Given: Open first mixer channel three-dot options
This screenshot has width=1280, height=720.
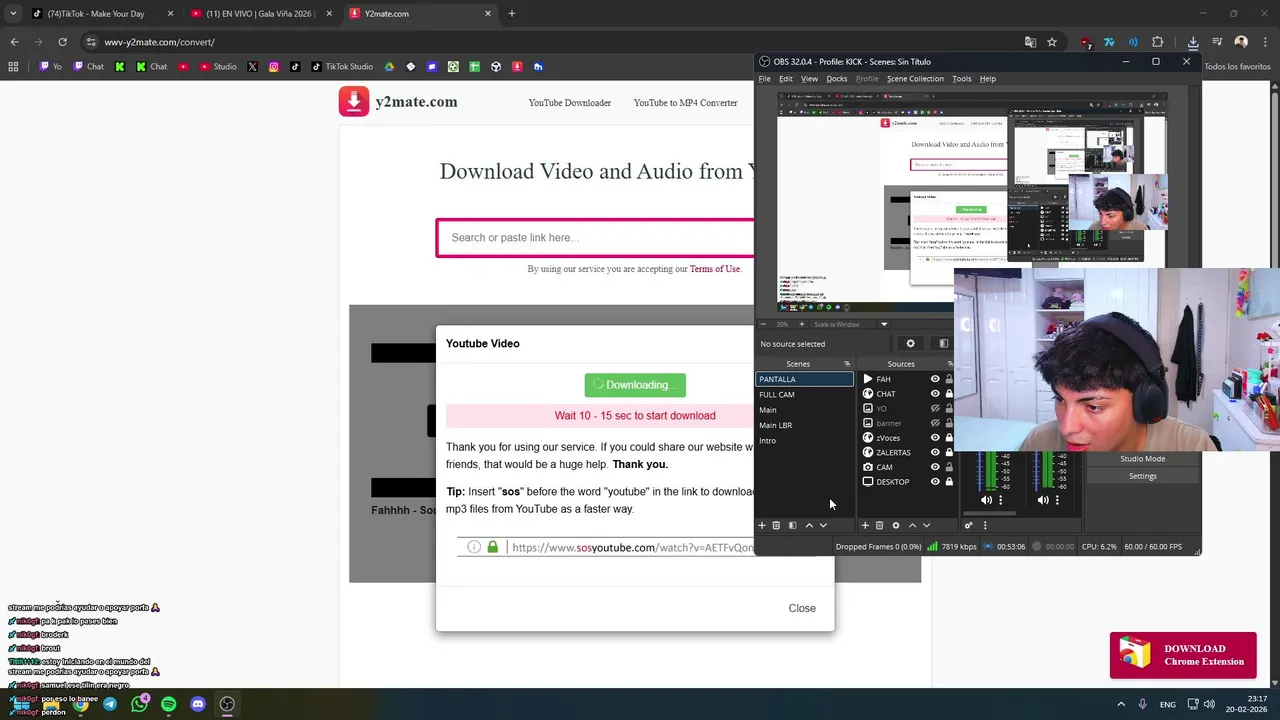Looking at the screenshot, I should (1000, 500).
